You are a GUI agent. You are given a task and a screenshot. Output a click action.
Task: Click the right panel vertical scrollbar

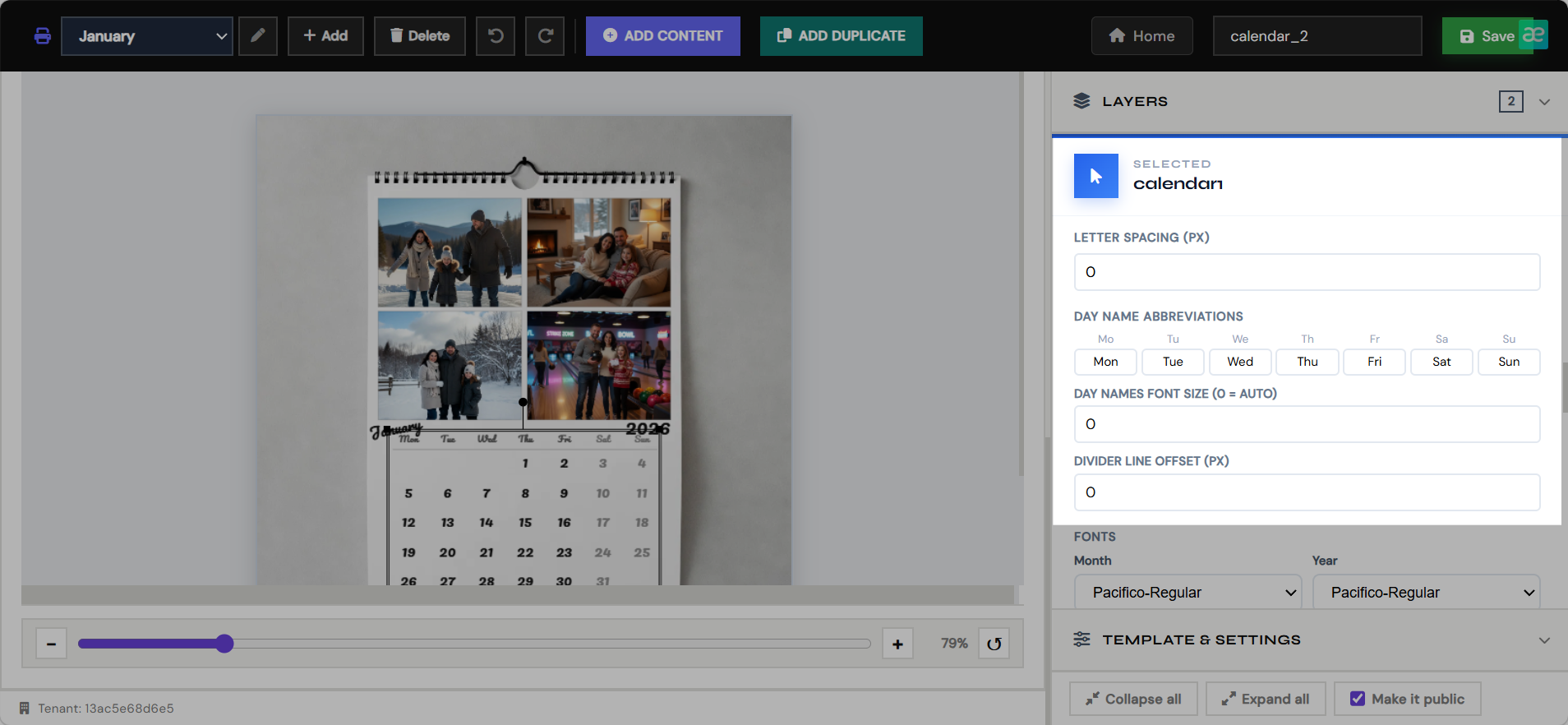click(x=1565, y=388)
